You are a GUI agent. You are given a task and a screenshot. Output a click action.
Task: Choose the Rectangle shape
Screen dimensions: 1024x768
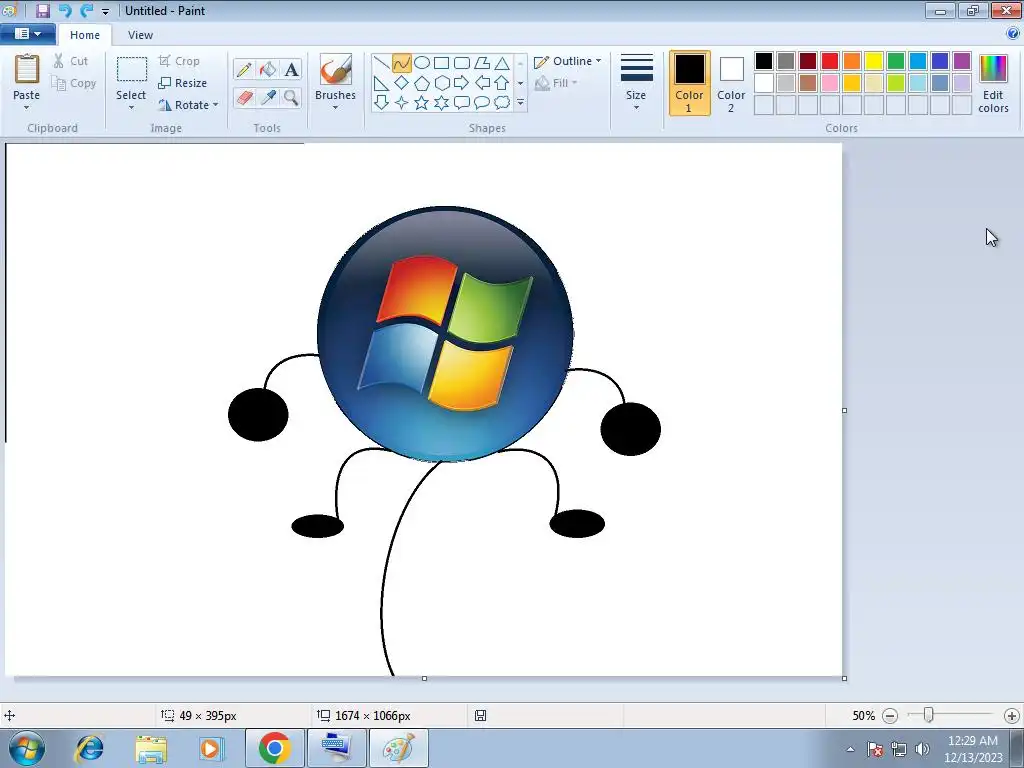(x=441, y=63)
